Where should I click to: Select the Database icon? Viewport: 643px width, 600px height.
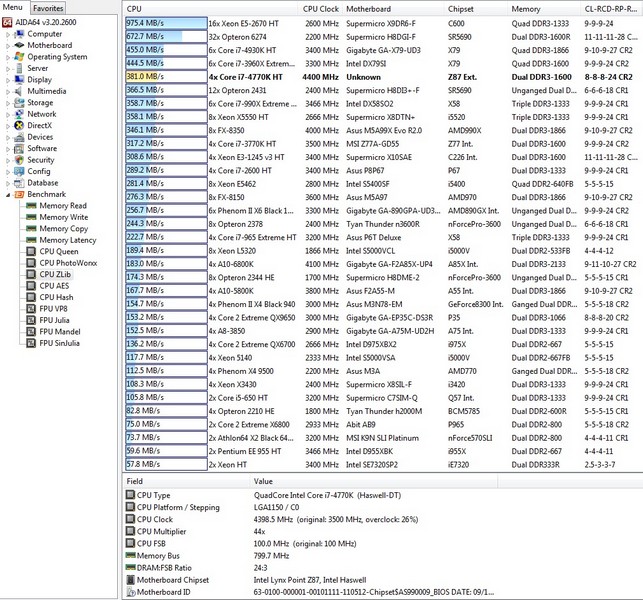coord(19,183)
